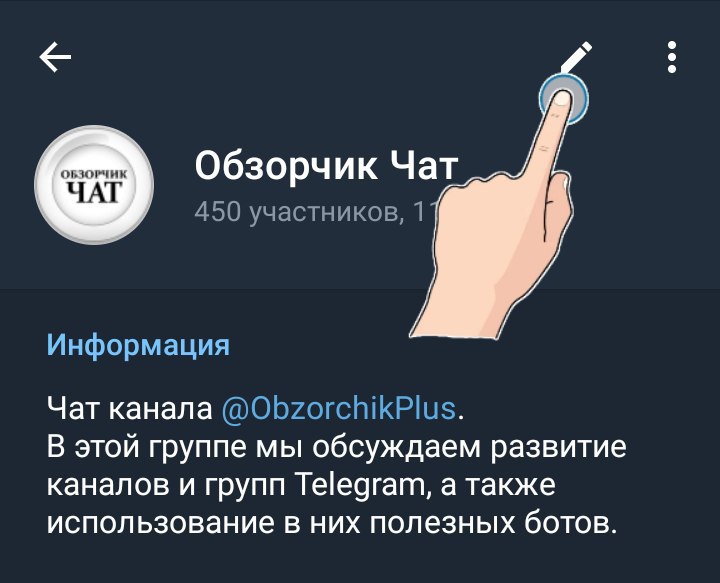Click the small ОБЗОРЧИК text in the avatar
Image resolution: width=720 pixels, height=583 pixels.
(94, 174)
